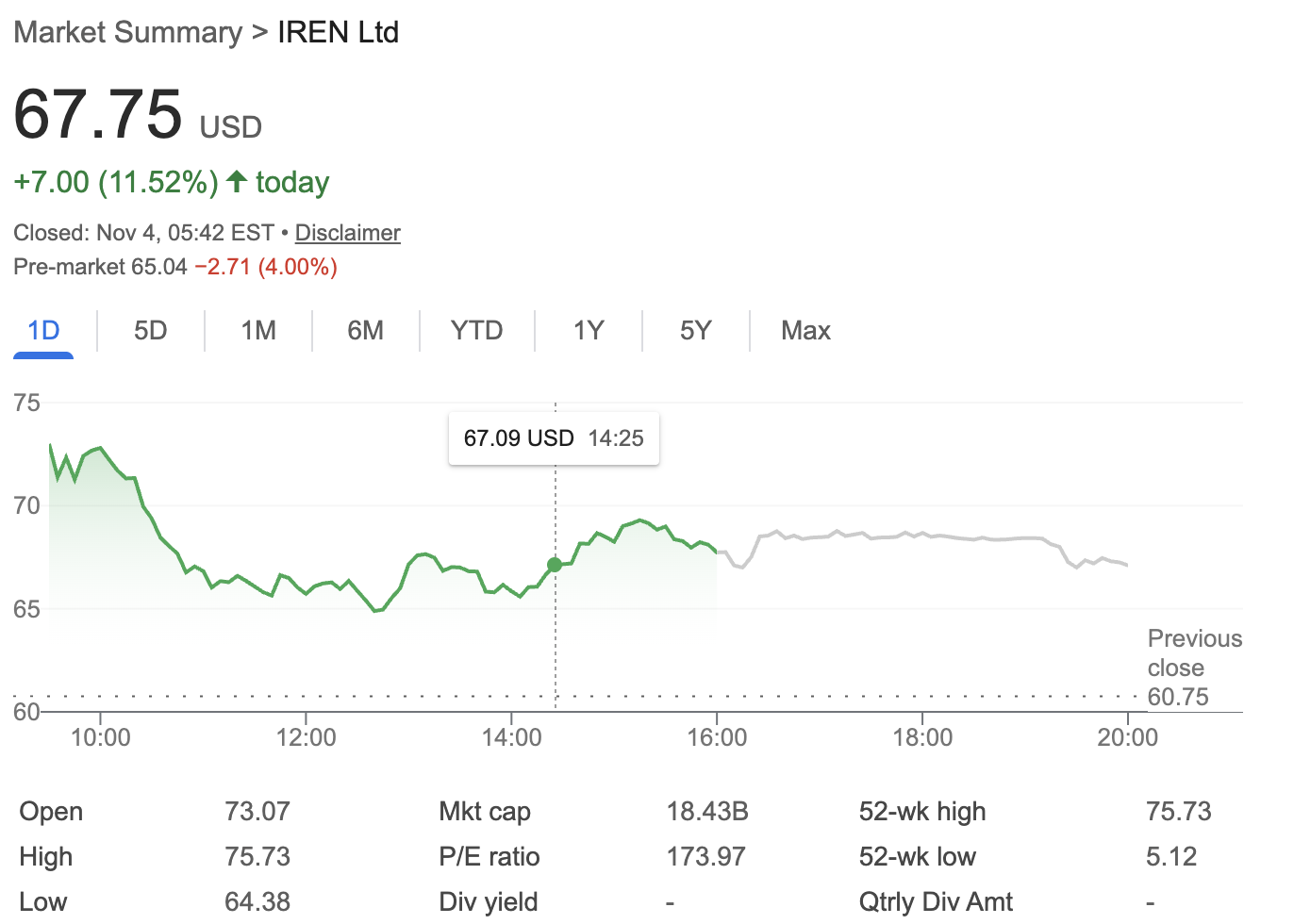Click the 10:00 time axis label

tap(101, 737)
